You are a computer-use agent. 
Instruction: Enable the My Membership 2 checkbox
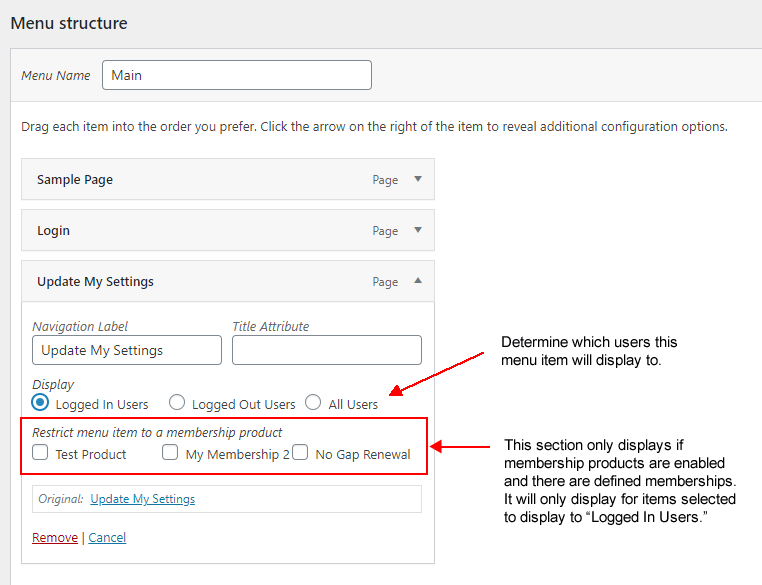tap(170, 453)
